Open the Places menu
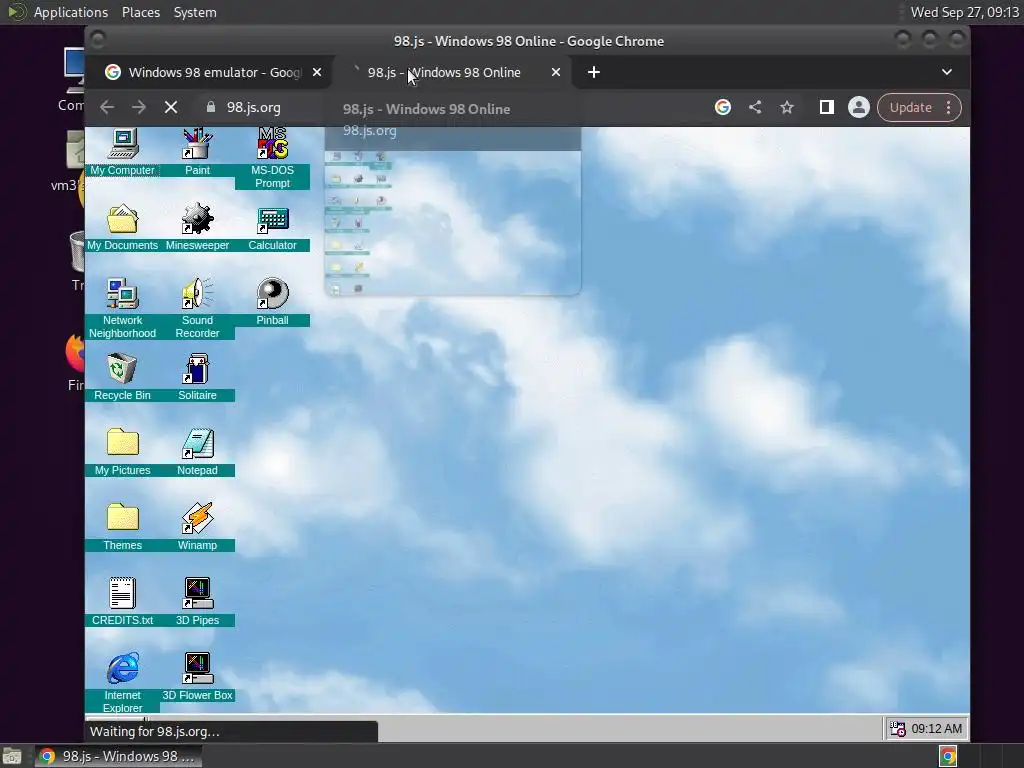The width and height of the screenshot is (1024, 768). click(x=140, y=12)
